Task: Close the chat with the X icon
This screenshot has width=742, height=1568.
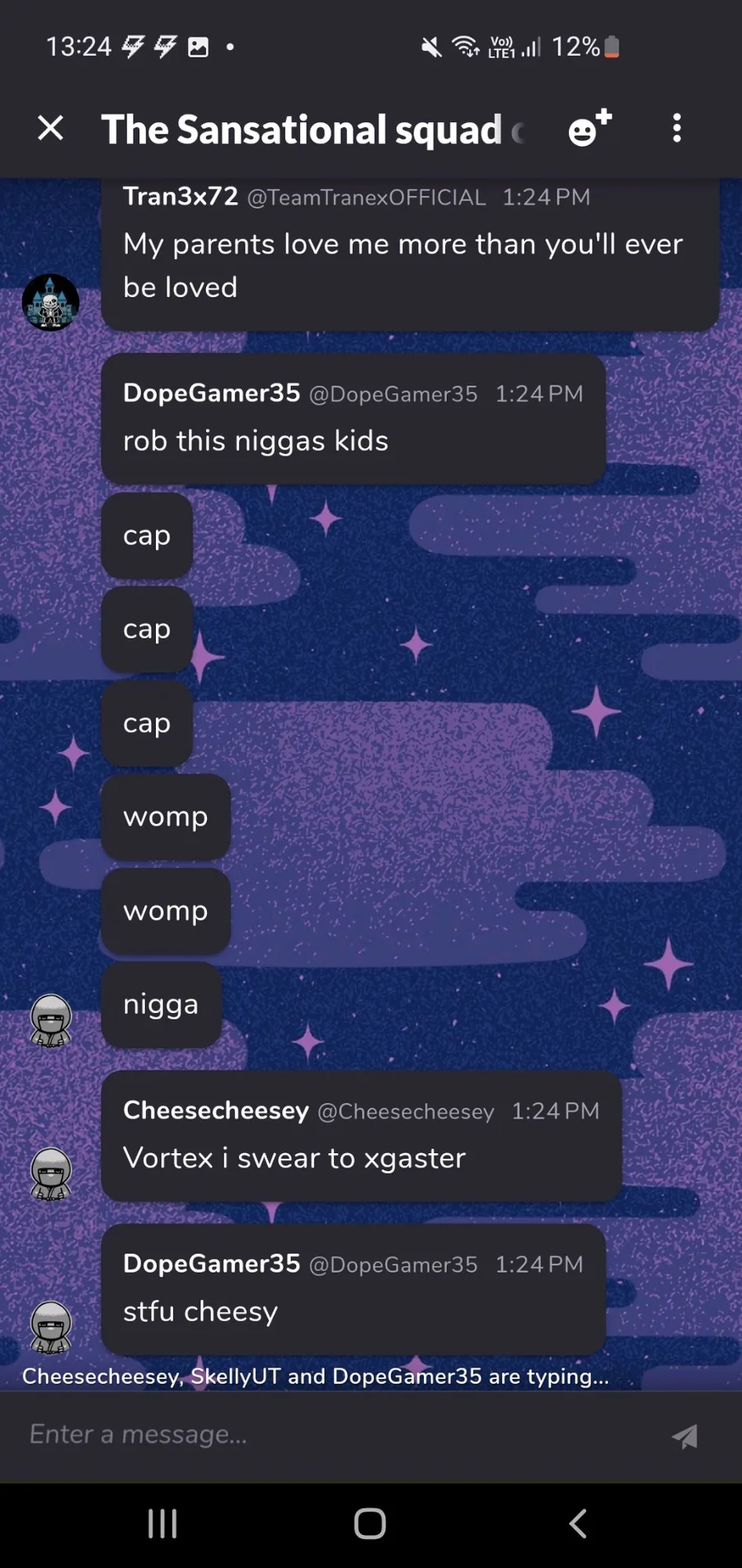Action: coord(50,128)
